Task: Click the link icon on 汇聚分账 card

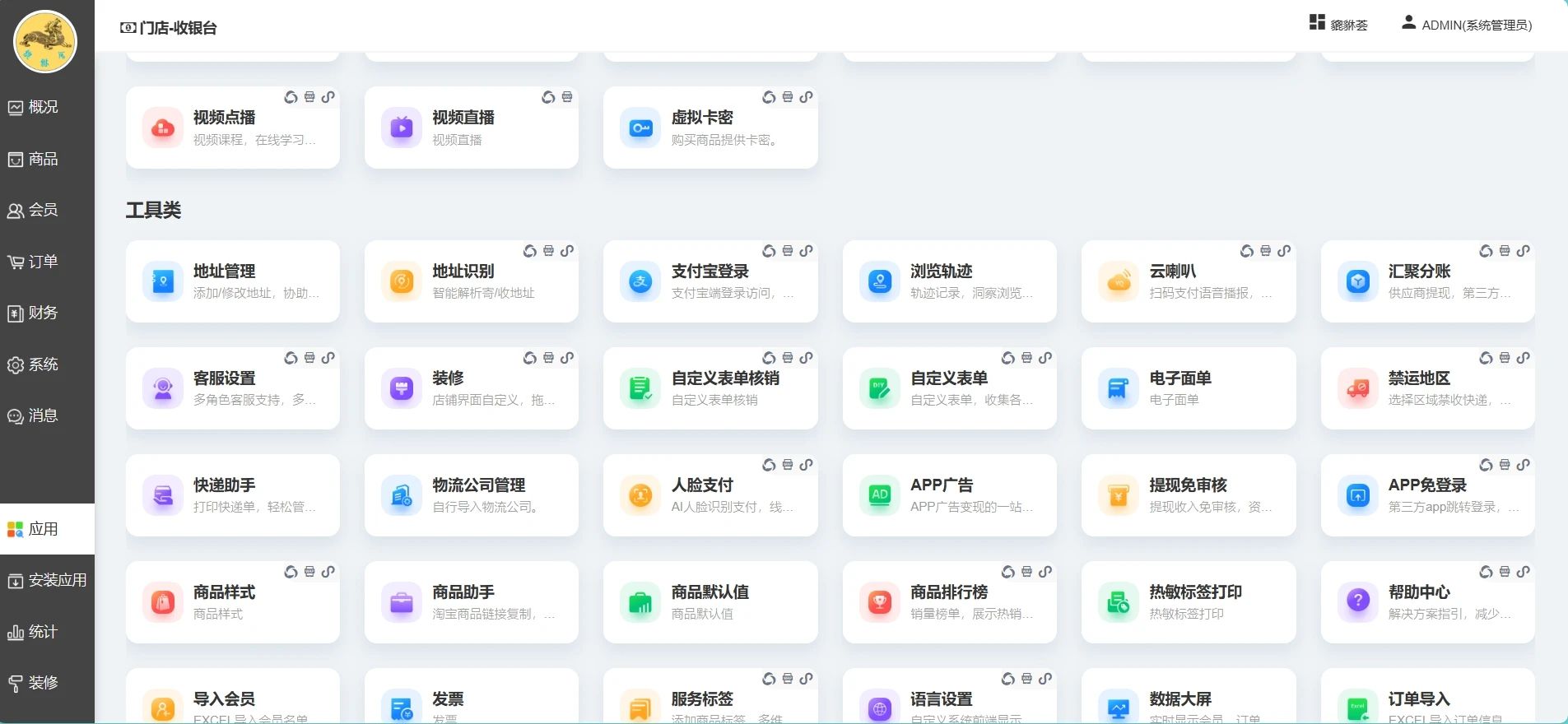Action: (x=1524, y=251)
